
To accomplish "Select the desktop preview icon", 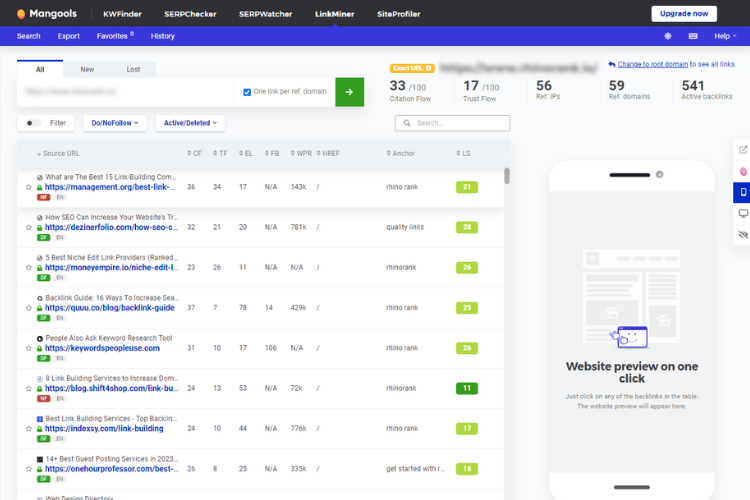I will point(743,213).
